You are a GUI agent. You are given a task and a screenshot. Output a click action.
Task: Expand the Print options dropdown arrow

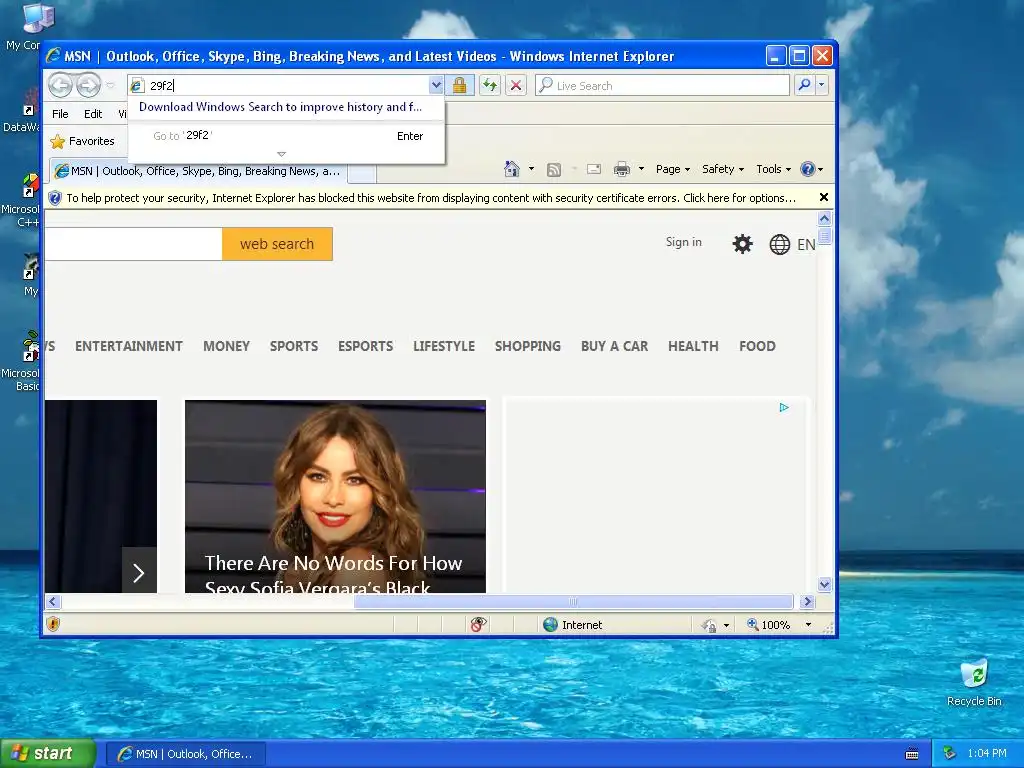pos(641,169)
